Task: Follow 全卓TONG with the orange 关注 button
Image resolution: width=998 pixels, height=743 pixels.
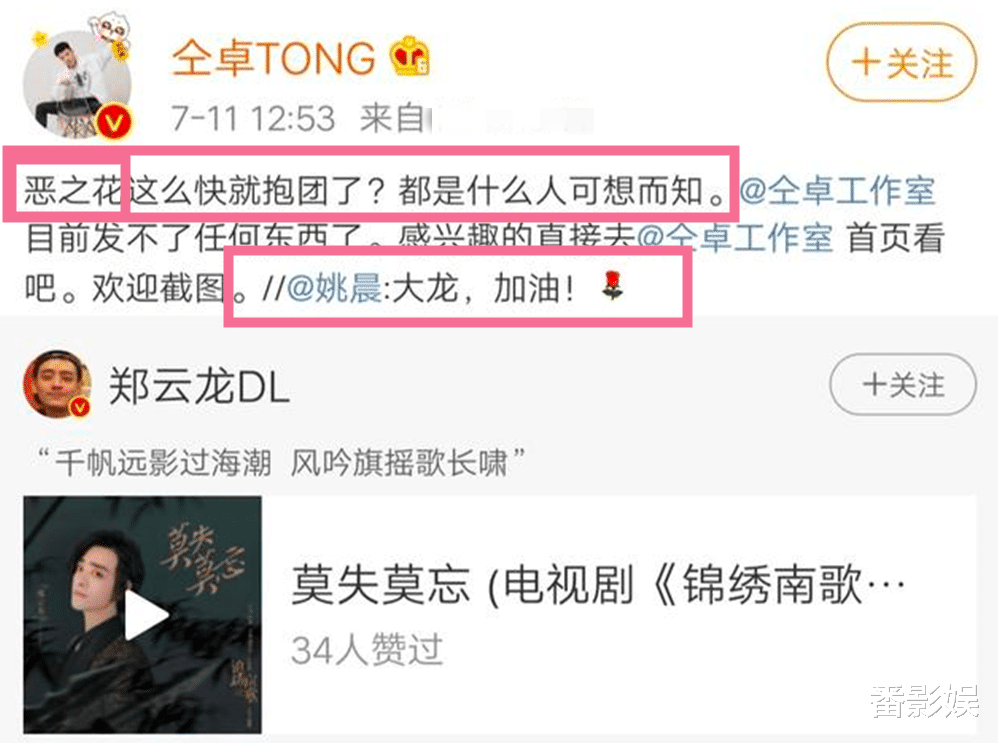Action: click(x=901, y=62)
